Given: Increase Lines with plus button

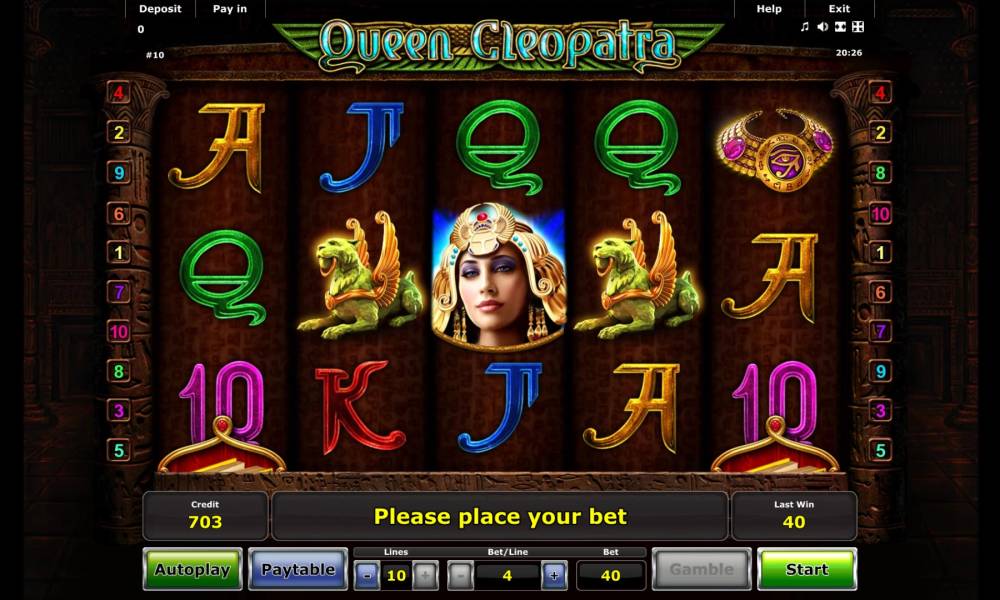Looking at the screenshot, I should [425, 575].
